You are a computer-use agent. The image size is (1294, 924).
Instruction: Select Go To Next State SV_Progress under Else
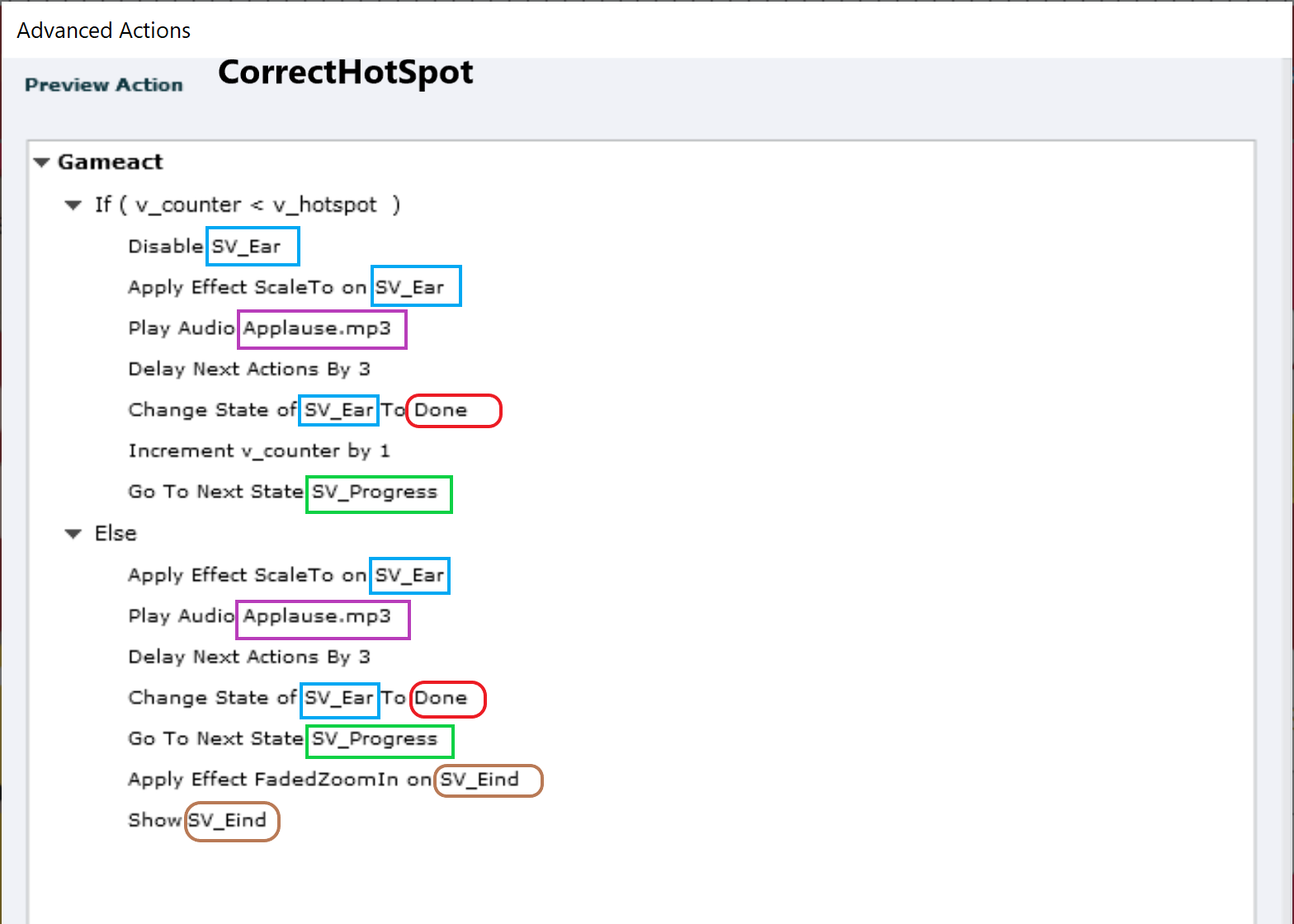click(x=282, y=738)
